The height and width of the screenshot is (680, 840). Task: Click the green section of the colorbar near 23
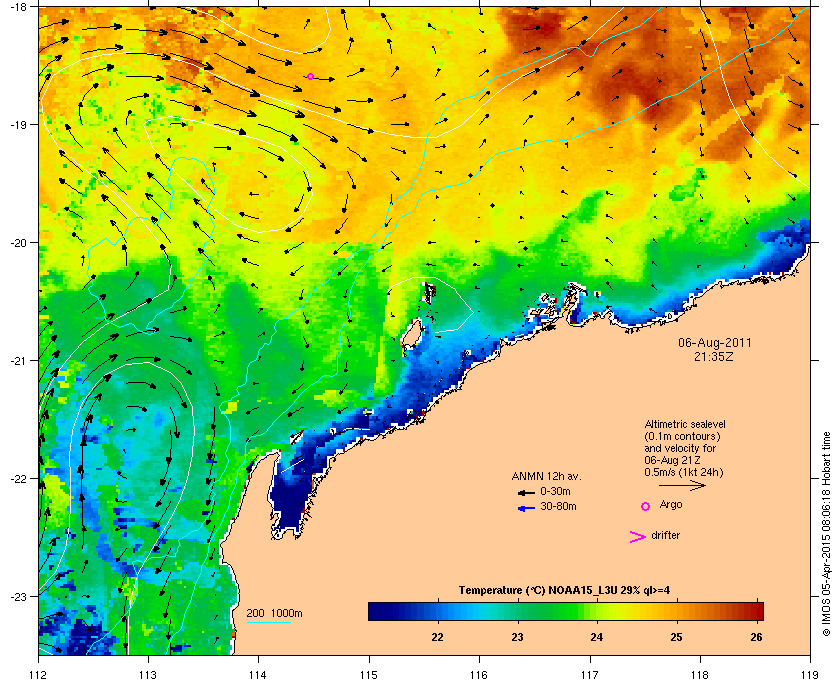[x=518, y=611]
